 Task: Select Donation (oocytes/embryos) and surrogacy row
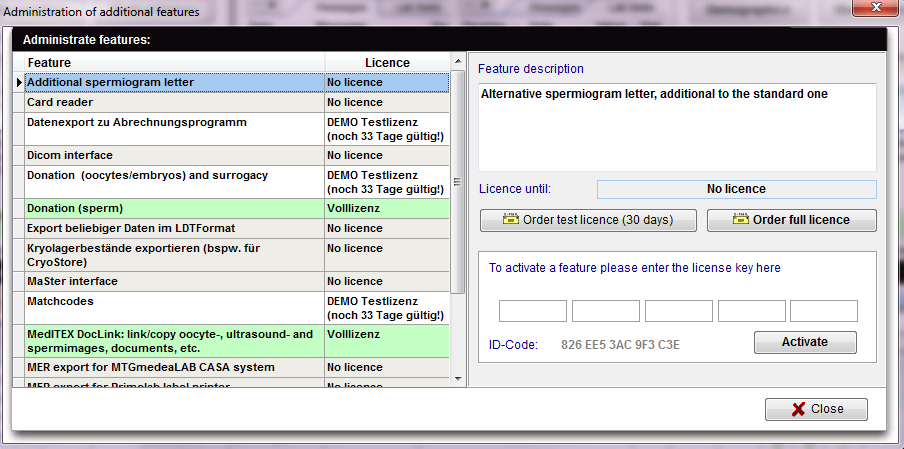click(236, 182)
